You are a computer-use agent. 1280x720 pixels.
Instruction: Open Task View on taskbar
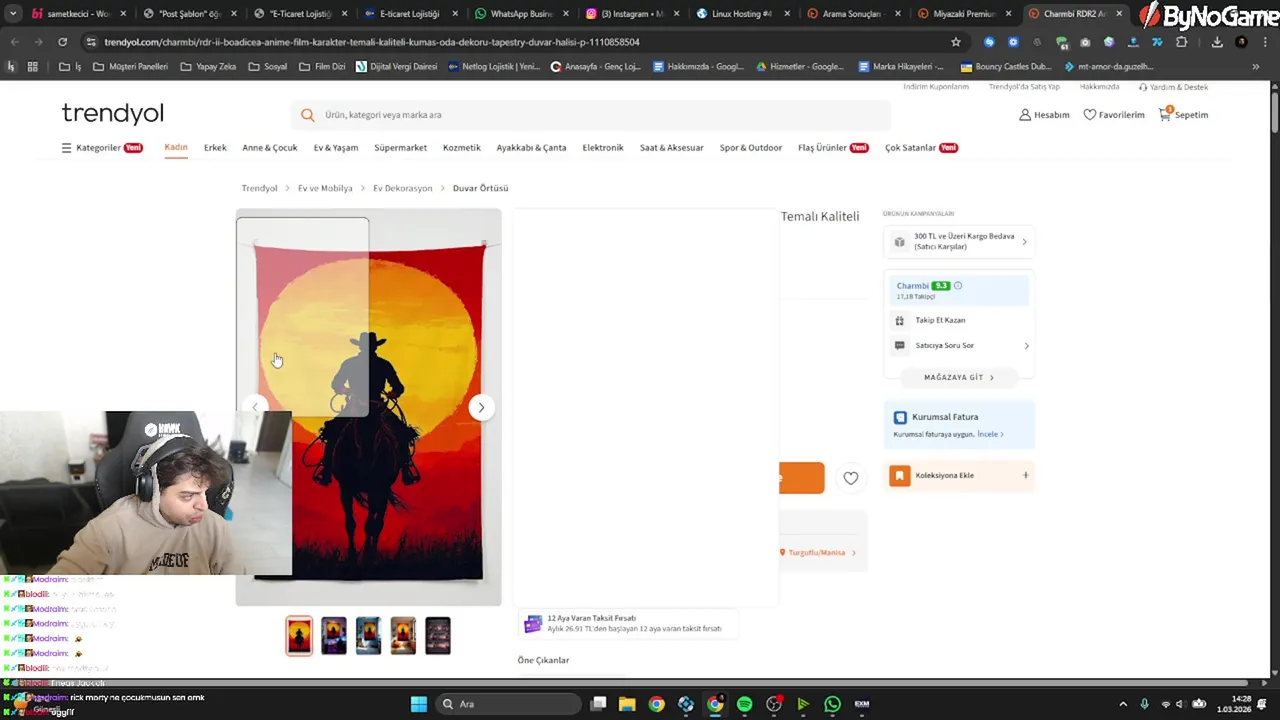point(598,704)
